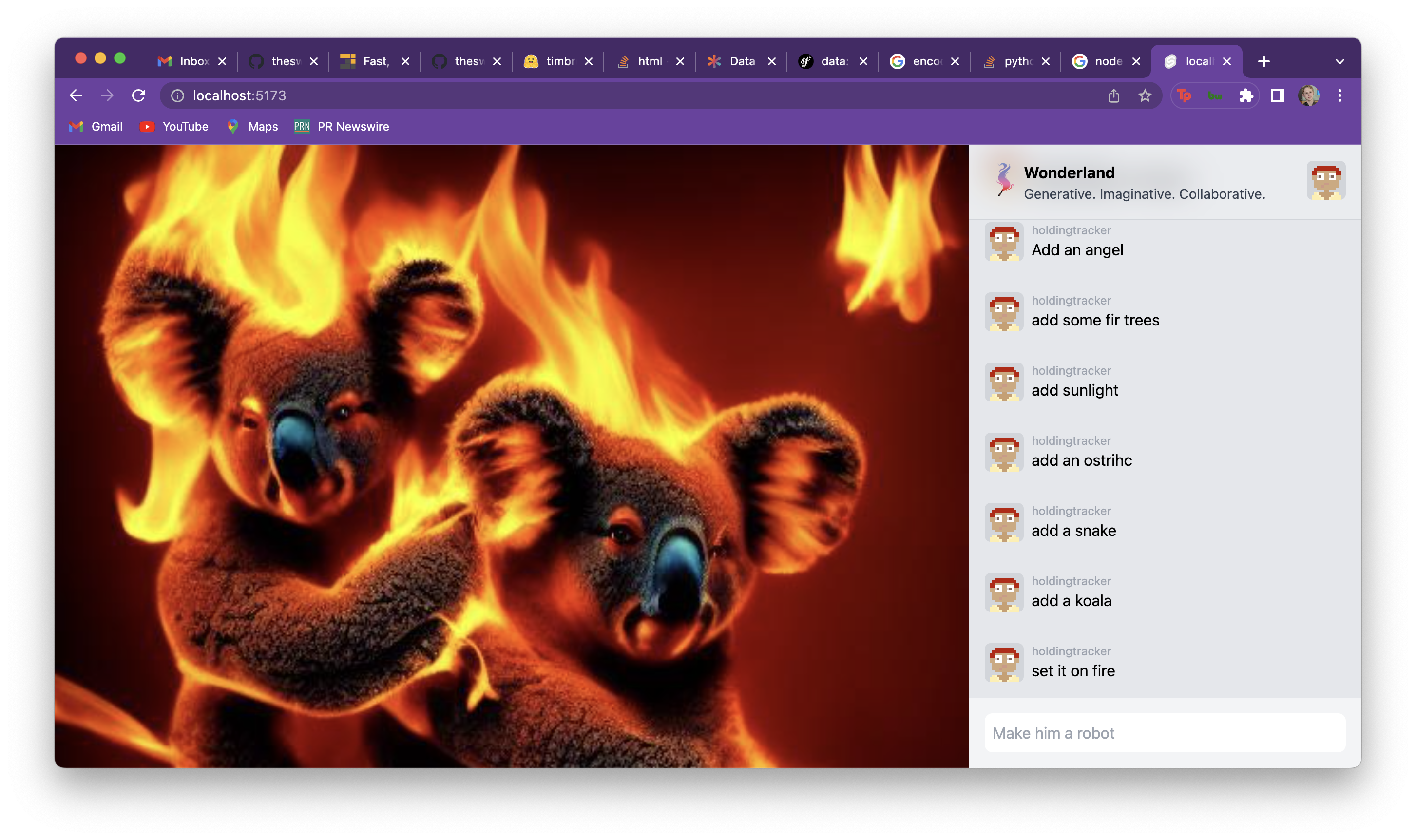Focus the "Make him a robot" input
The width and height of the screenshot is (1416, 840).
coord(1165,733)
